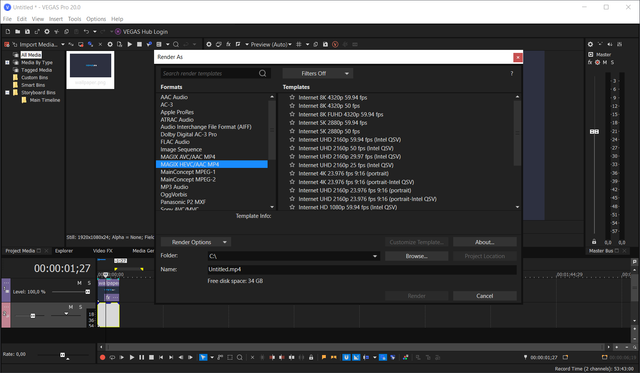Adjust the Master bus volume fader

(594, 131)
